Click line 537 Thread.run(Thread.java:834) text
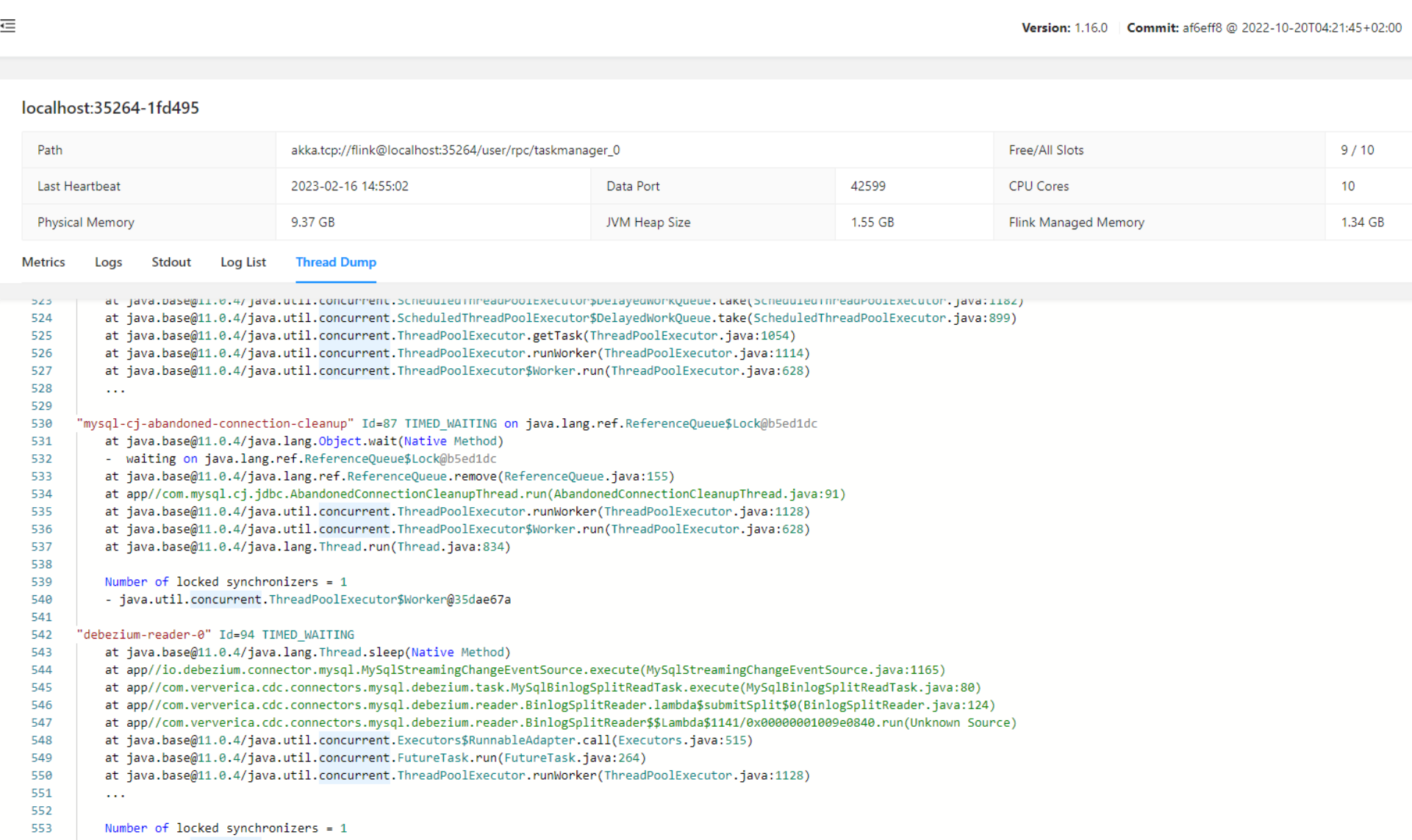The height and width of the screenshot is (840, 1412). point(307,547)
